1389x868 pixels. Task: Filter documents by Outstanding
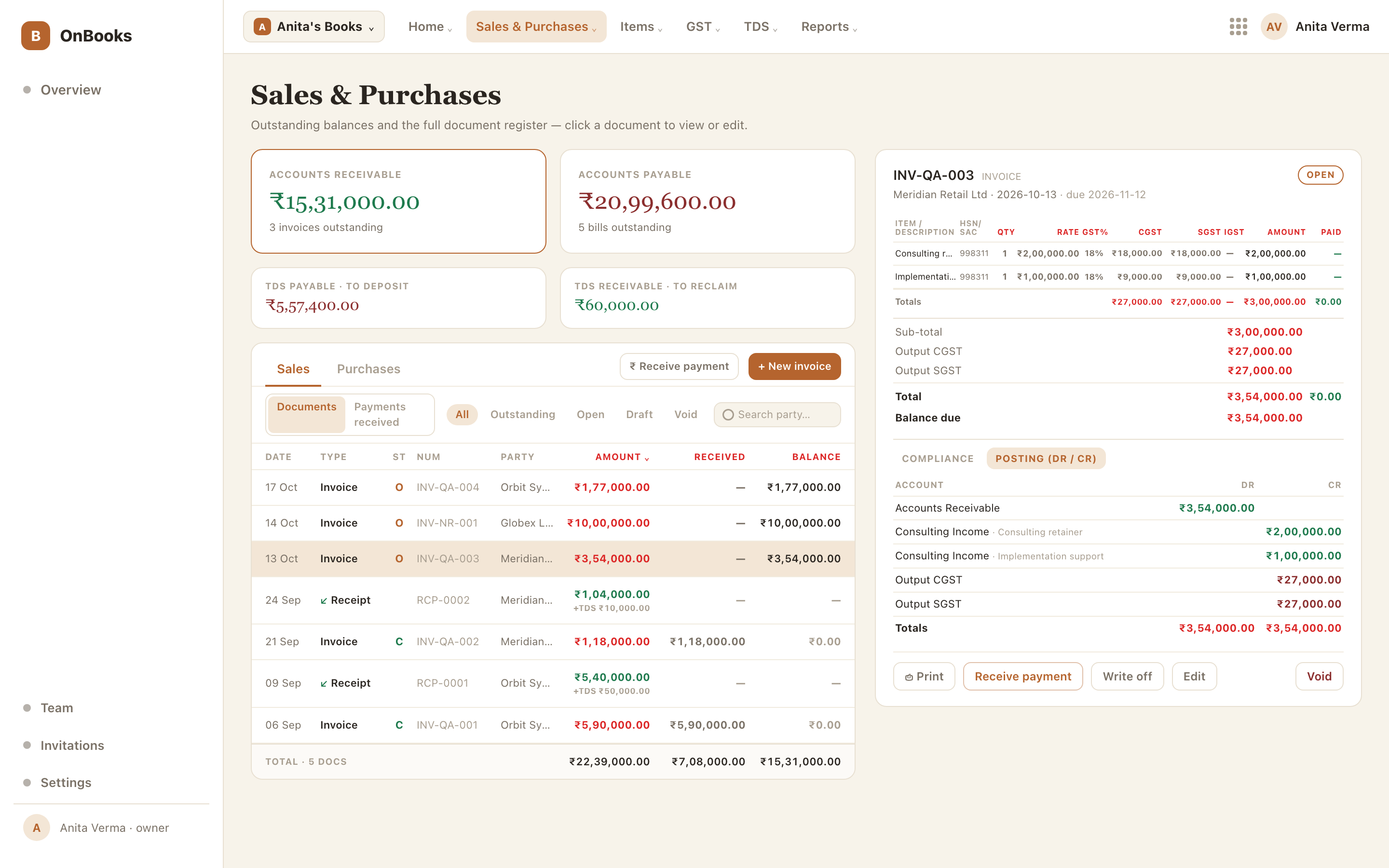click(x=522, y=415)
